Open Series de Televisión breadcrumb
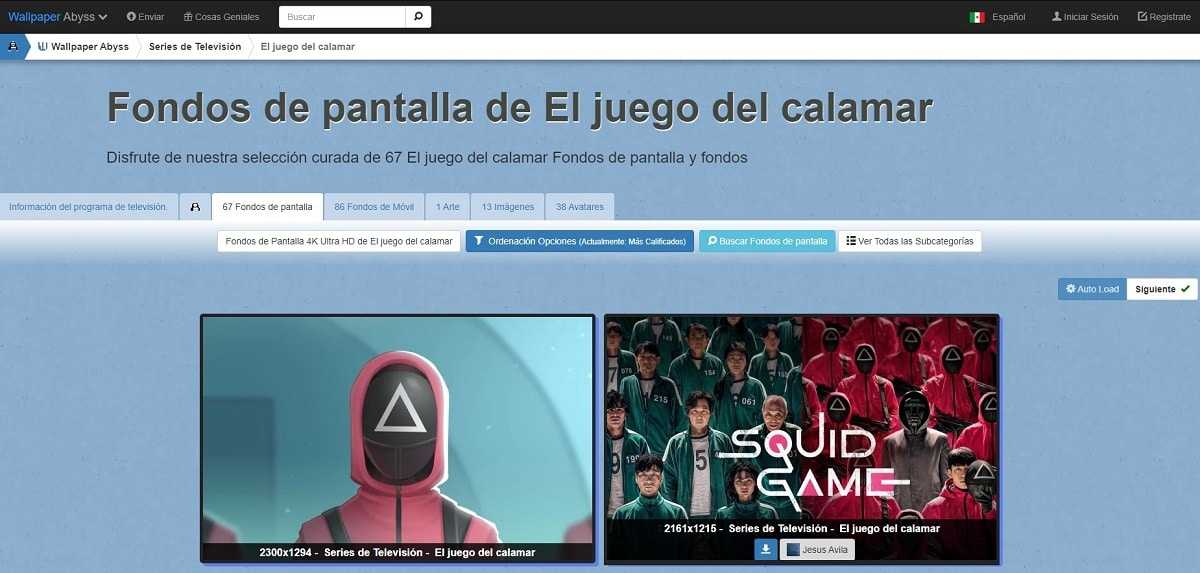The width and height of the screenshot is (1200, 573). pyautogui.click(x=195, y=46)
